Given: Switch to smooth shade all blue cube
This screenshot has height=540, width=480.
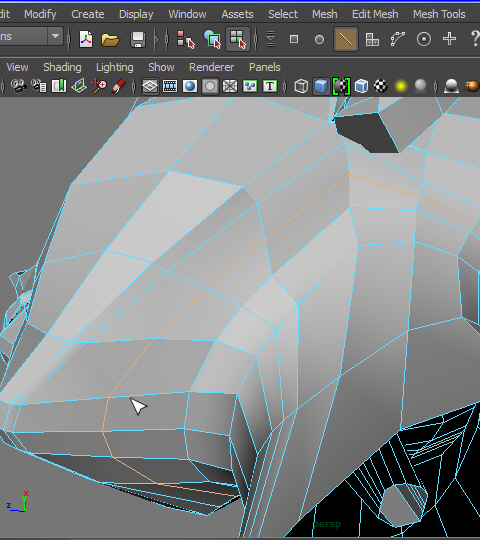Looking at the screenshot, I should (321, 86).
